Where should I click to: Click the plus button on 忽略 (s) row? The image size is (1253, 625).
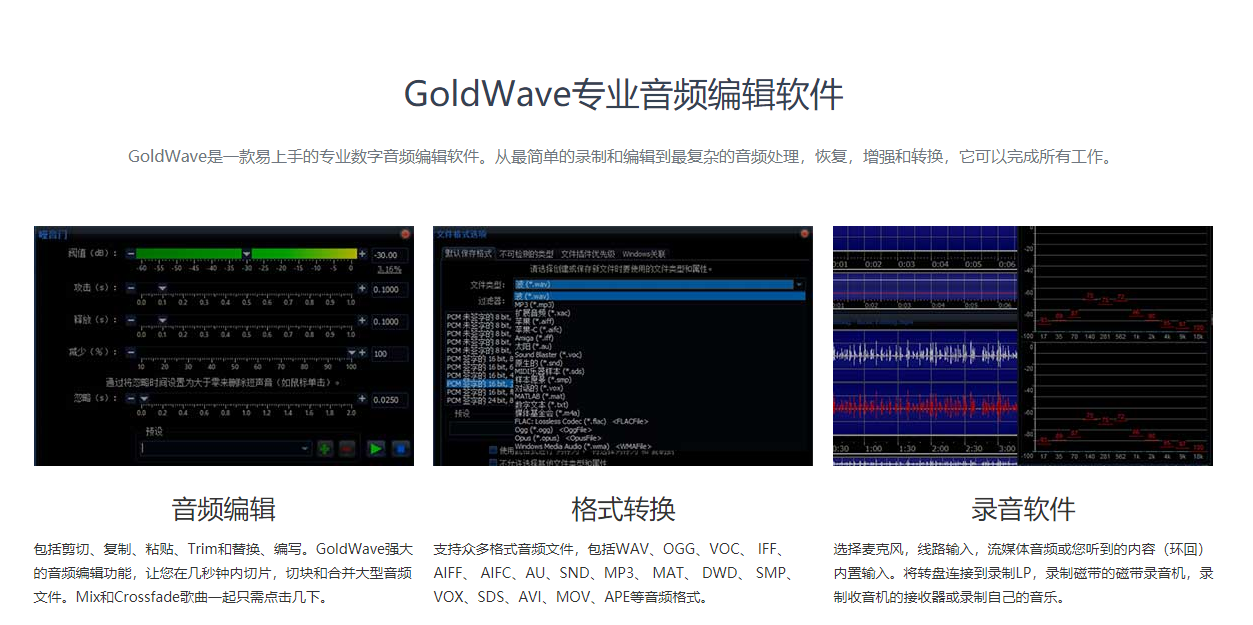pyautogui.click(x=362, y=398)
